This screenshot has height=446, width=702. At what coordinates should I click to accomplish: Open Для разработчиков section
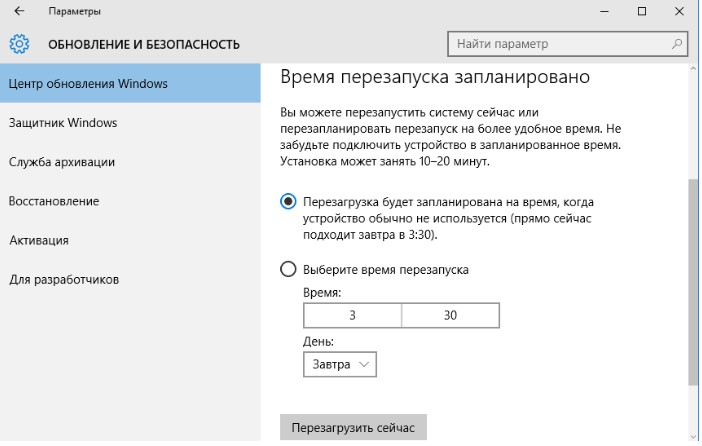click(x=130, y=279)
